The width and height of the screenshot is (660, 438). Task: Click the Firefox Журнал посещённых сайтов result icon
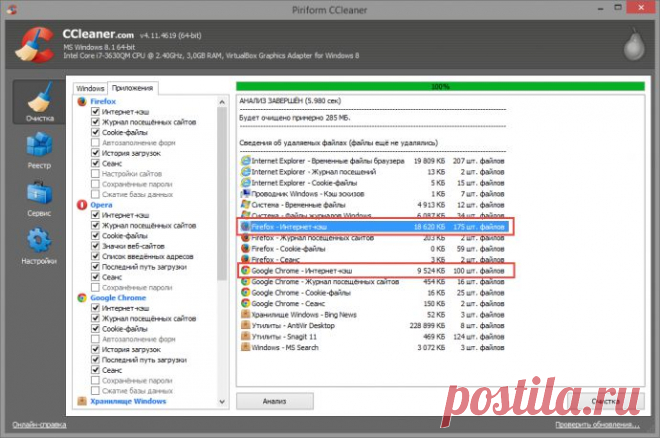[245, 238]
